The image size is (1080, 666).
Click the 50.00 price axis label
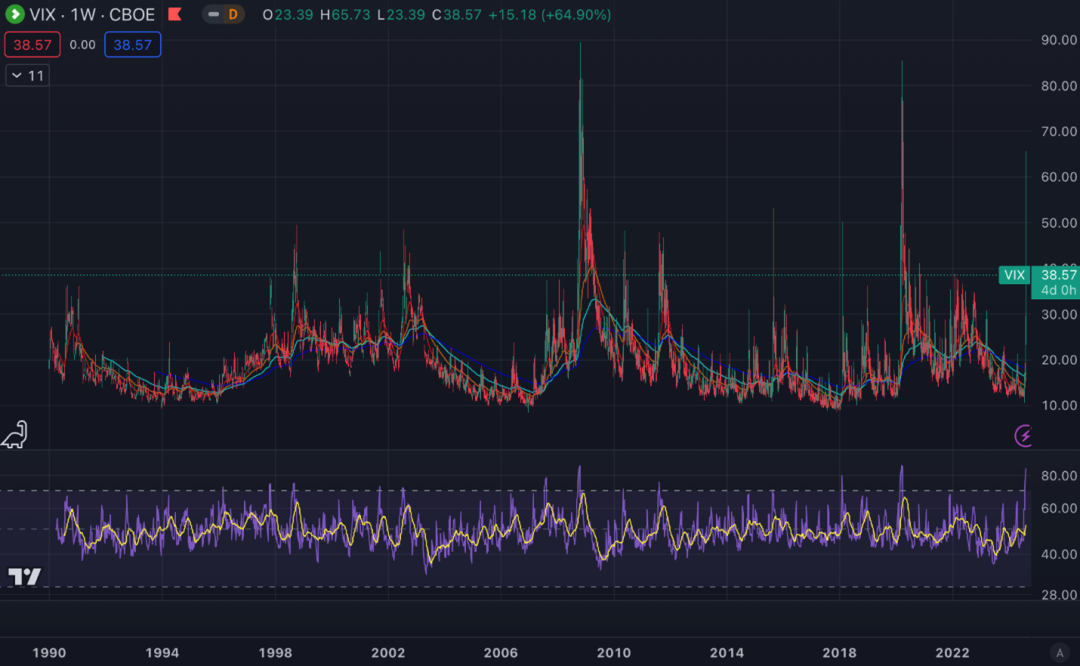(x=1059, y=222)
